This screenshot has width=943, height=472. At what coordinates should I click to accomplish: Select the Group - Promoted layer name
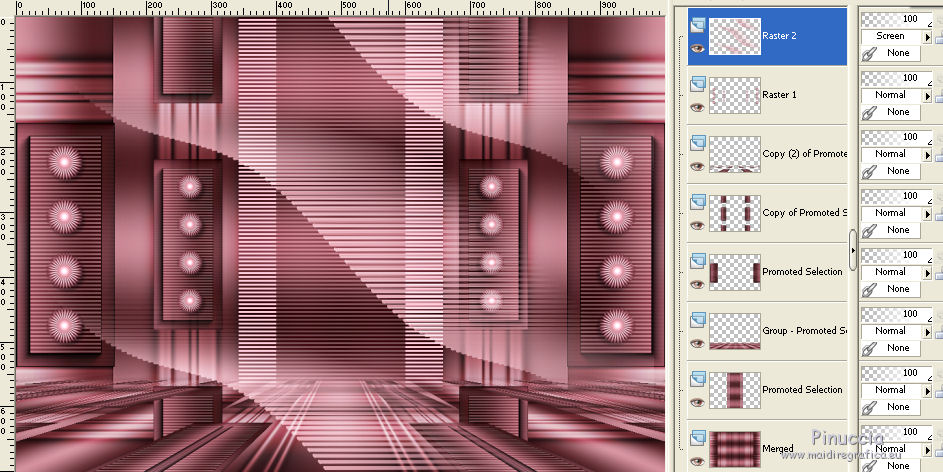point(805,331)
